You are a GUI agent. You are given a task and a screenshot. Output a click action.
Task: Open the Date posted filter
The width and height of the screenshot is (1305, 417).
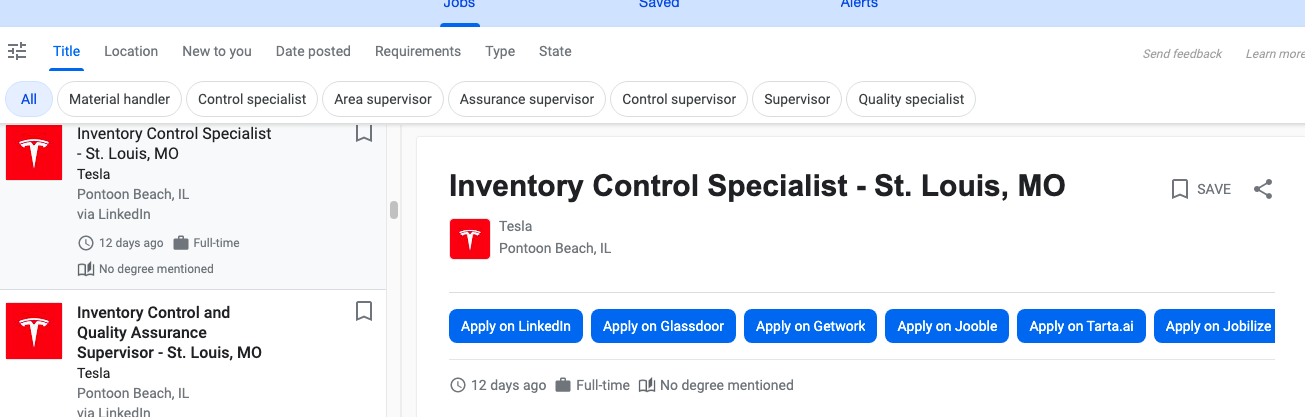[x=313, y=51]
